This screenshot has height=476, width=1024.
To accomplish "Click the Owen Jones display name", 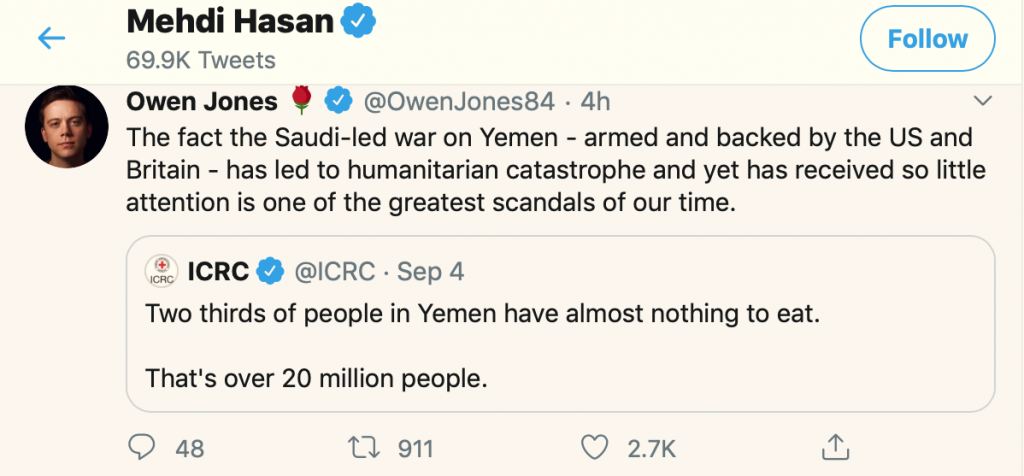I will pyautogui.click(x=203, y=101).
